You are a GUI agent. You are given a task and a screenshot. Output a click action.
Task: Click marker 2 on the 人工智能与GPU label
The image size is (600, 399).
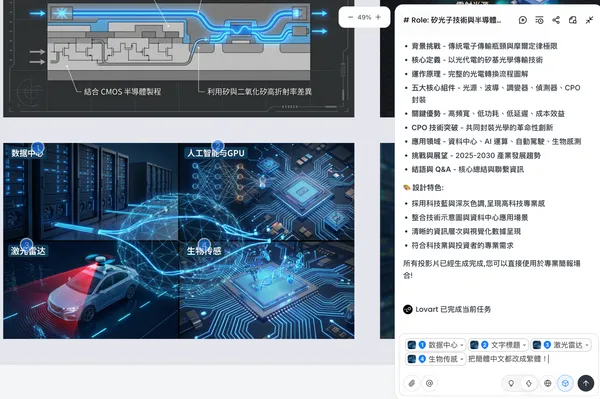pyautogui.click(x=217, y=146)
